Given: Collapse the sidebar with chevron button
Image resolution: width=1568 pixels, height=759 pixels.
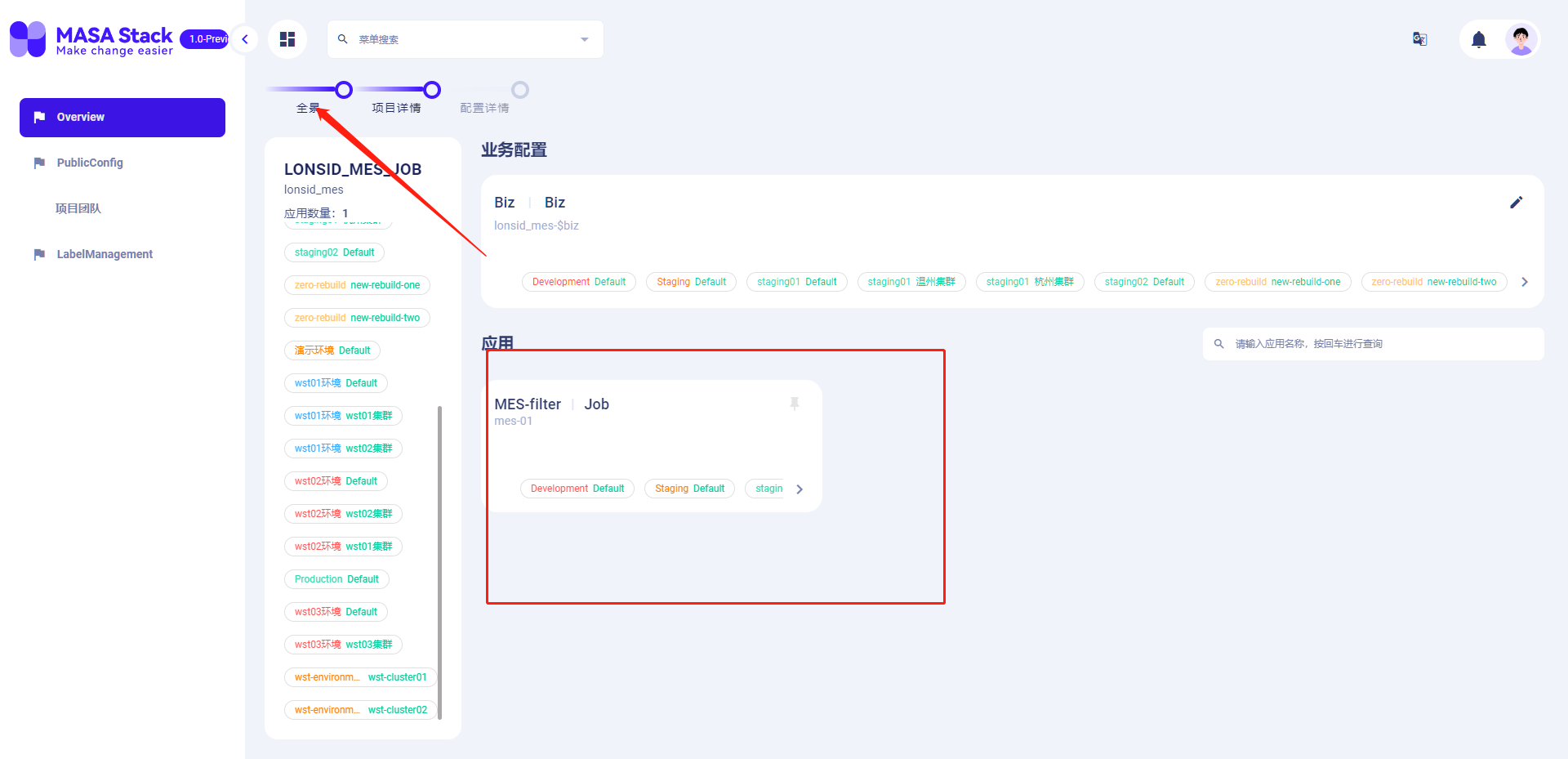Looking at the screenshot, I should coord(244,39).
